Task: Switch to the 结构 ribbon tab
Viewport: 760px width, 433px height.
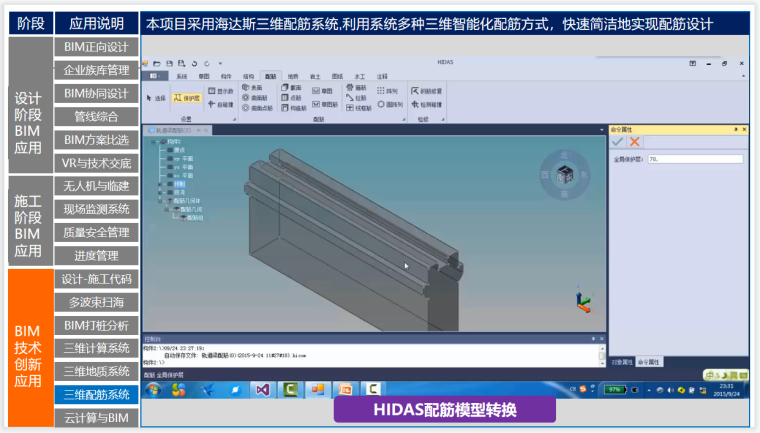Action: coord(248,75)
